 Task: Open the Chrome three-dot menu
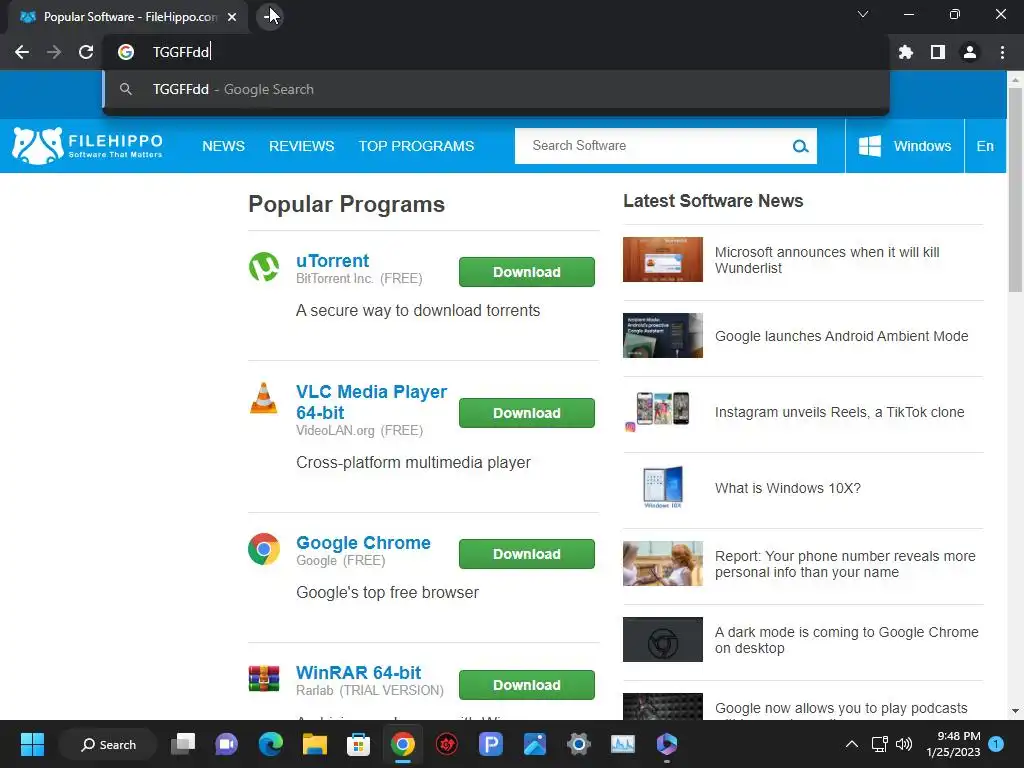tap(1002, 52)
